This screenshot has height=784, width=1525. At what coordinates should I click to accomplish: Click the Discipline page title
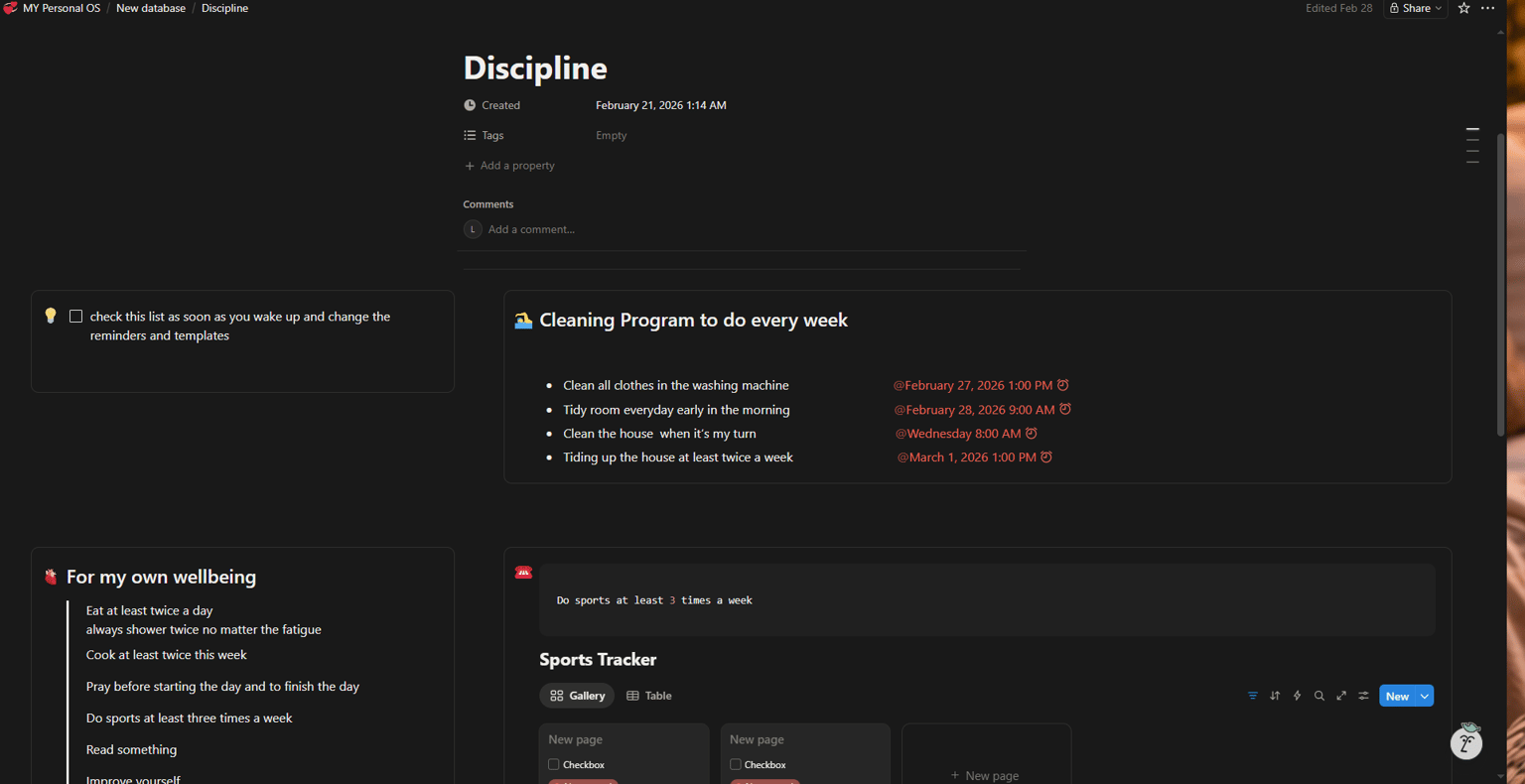(x=535, y=67)
